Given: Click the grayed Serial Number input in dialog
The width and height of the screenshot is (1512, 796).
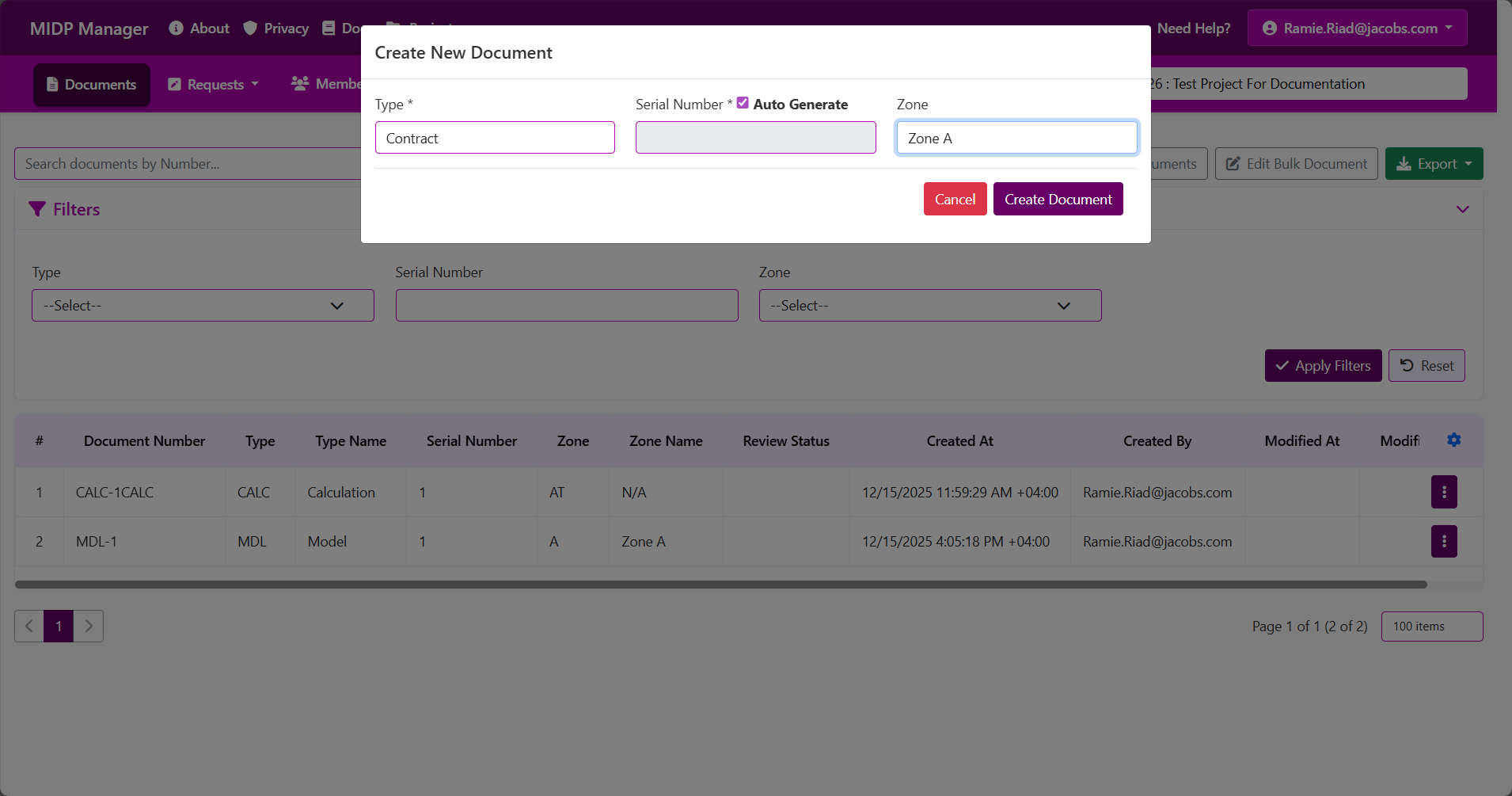Looking at the screenshot, I should pos(755,138).
